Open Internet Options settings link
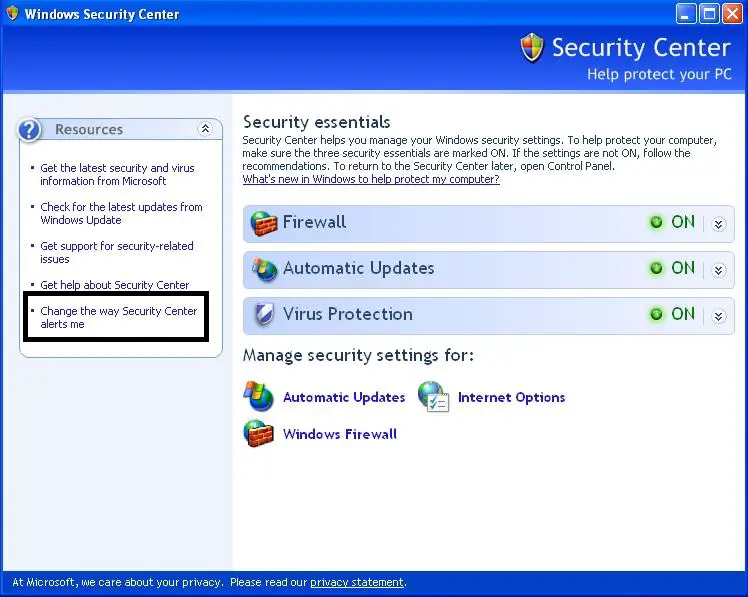 tap(511, 397)
